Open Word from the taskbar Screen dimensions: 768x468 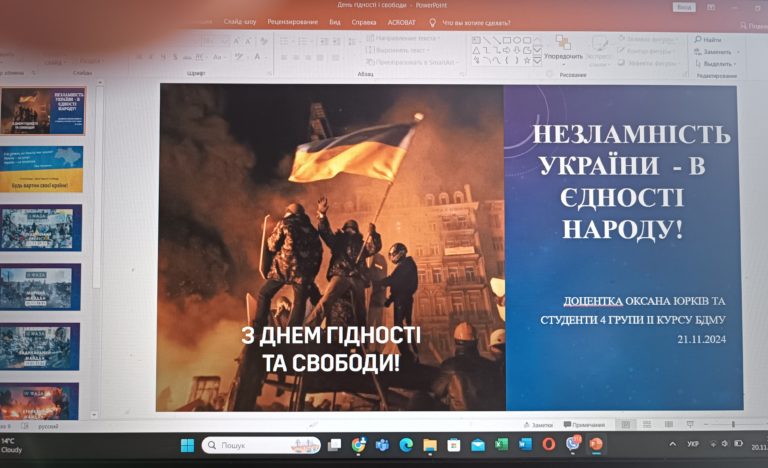525,445
